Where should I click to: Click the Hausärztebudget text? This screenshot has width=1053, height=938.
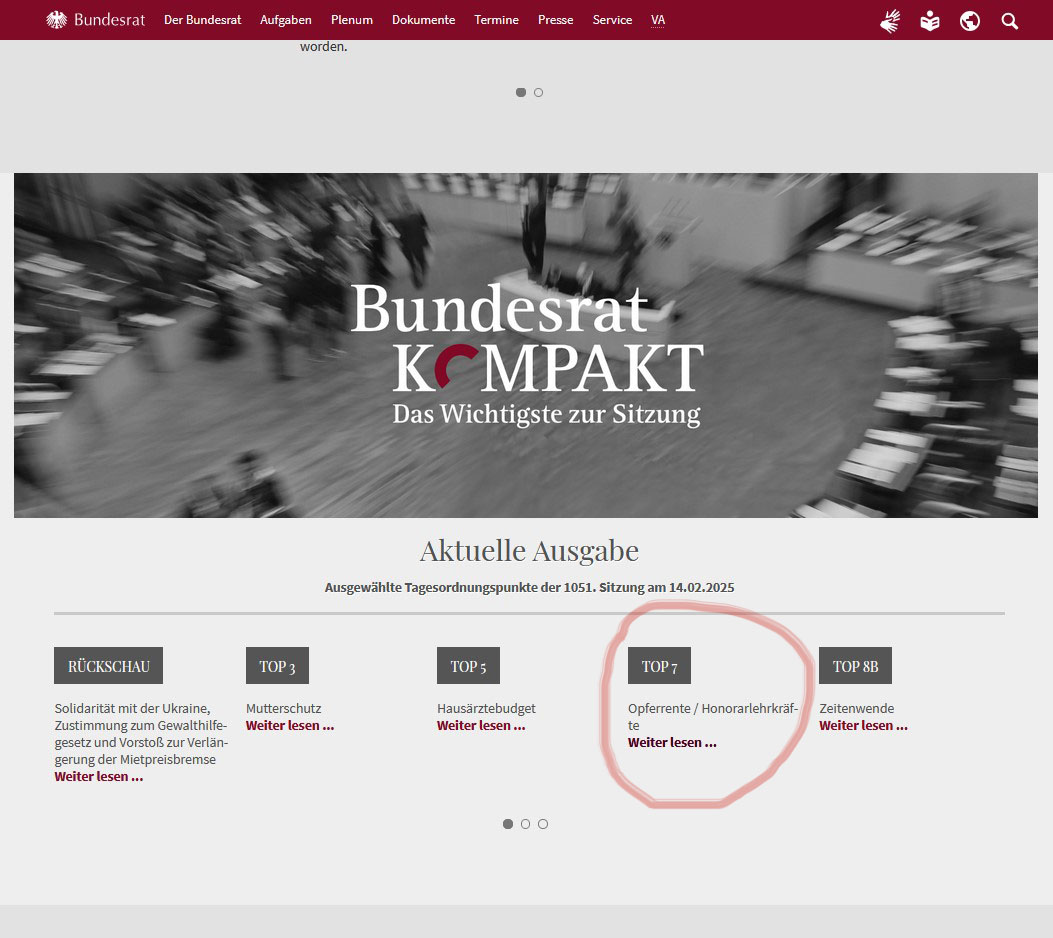pos(486,708)
